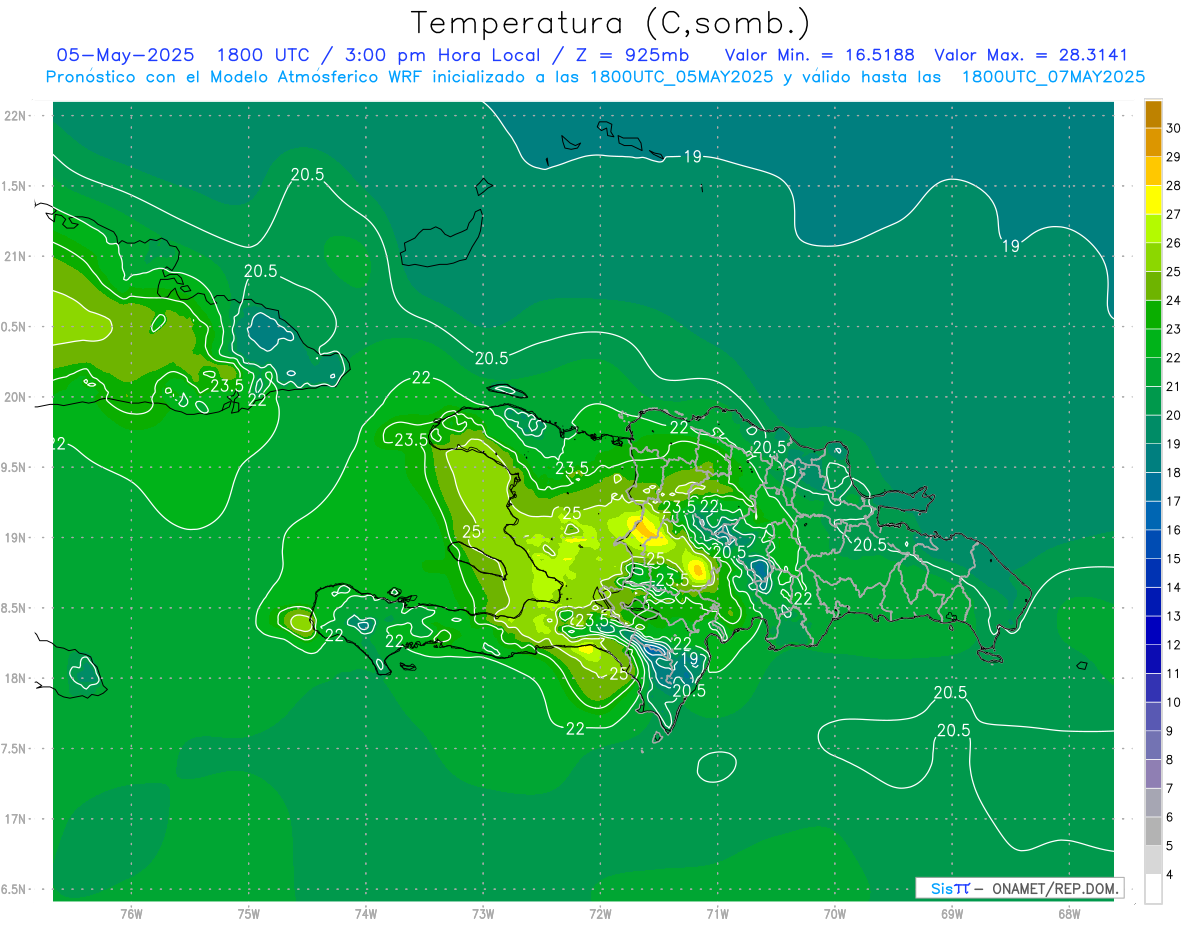Click the '74W' longitude axis label

366,913
